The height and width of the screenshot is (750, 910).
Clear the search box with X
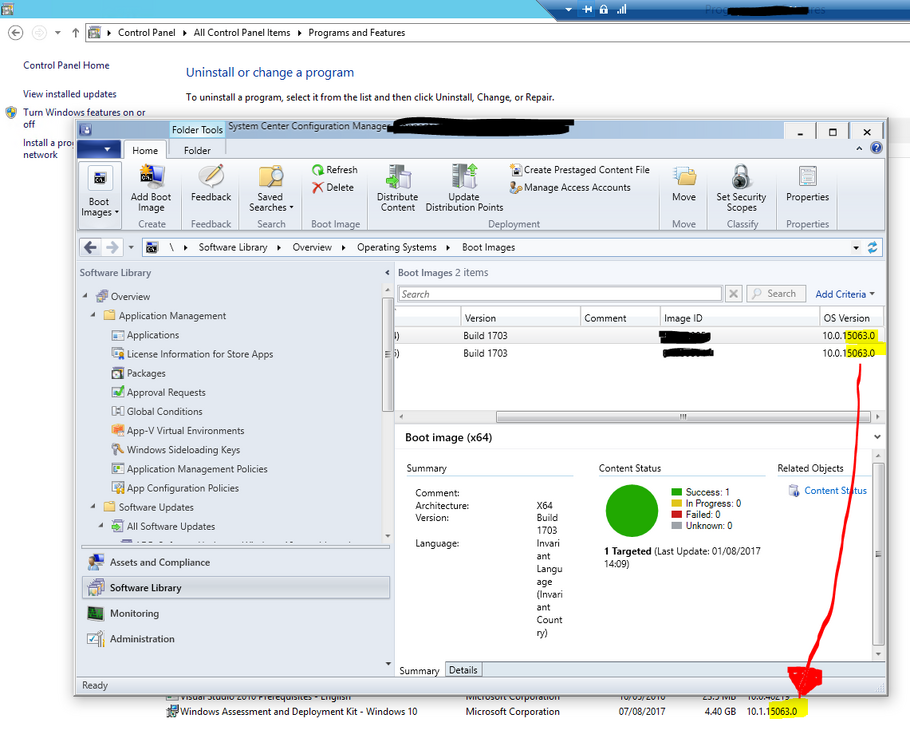click(x=734, y=294)
